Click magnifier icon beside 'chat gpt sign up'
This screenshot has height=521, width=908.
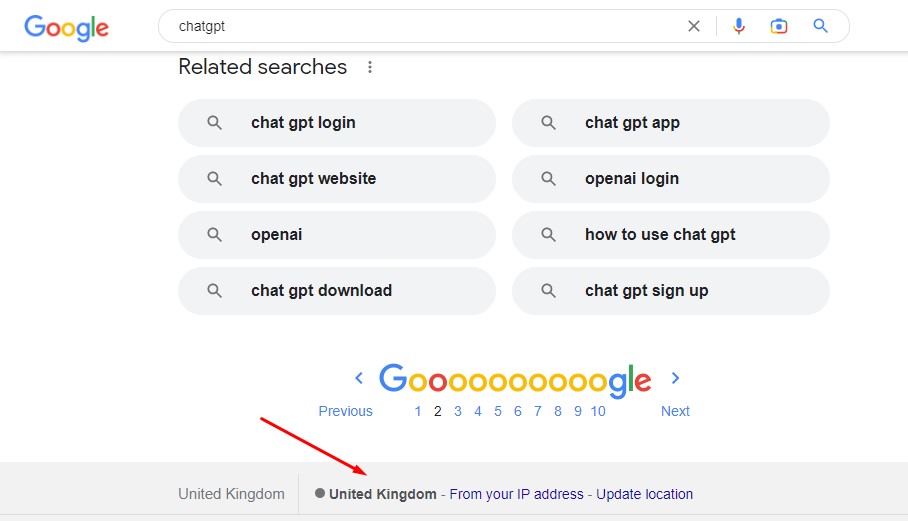tap(548, 291)
